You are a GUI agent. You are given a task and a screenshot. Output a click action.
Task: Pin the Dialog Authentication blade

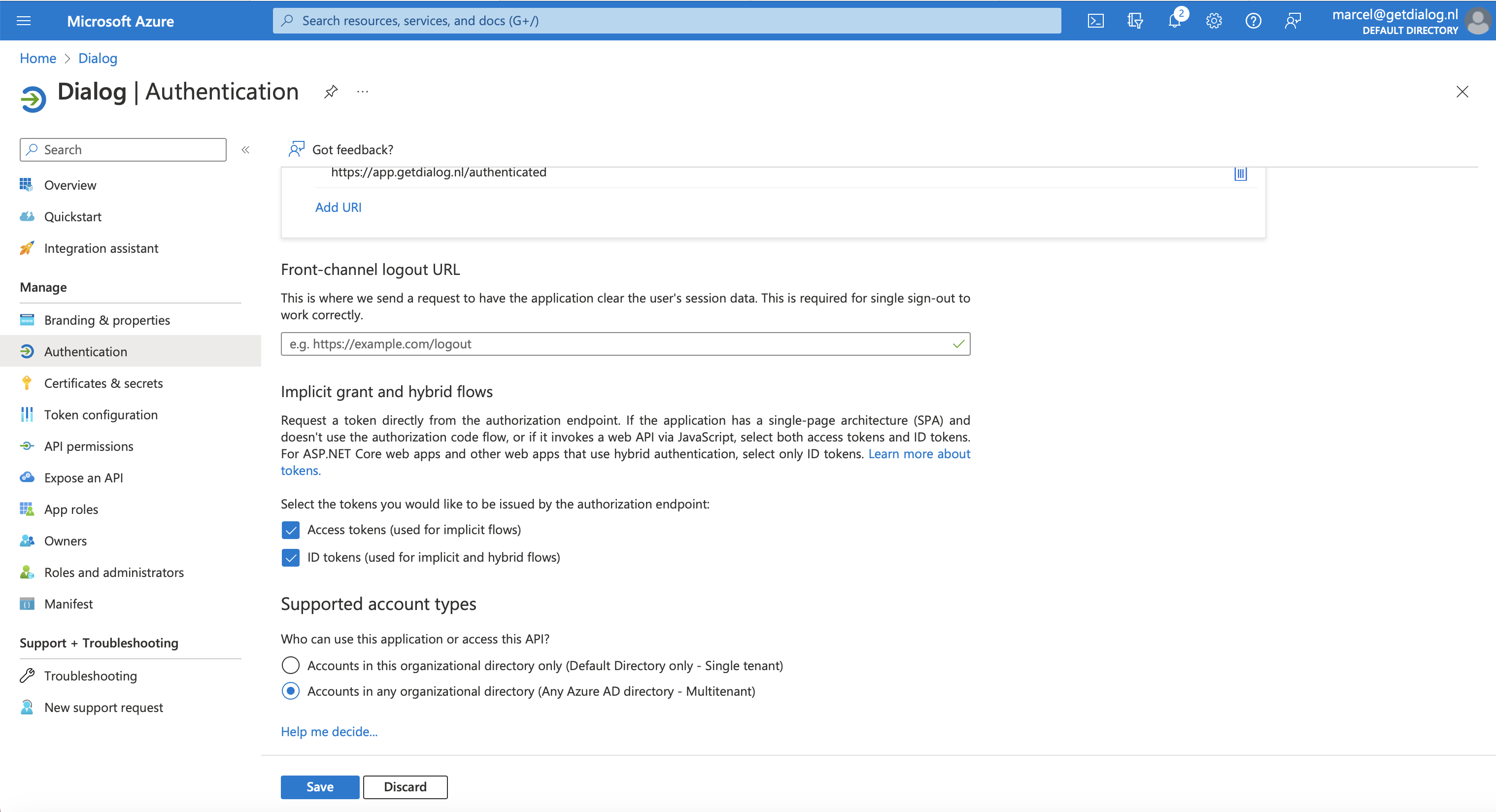pos(331,92)
